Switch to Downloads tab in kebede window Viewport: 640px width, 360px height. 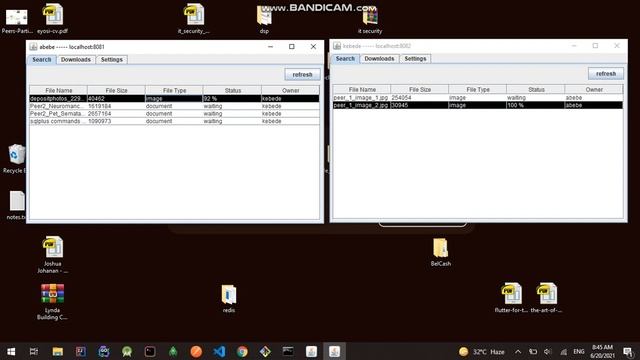pyautogui.click(x=379, y=59)
